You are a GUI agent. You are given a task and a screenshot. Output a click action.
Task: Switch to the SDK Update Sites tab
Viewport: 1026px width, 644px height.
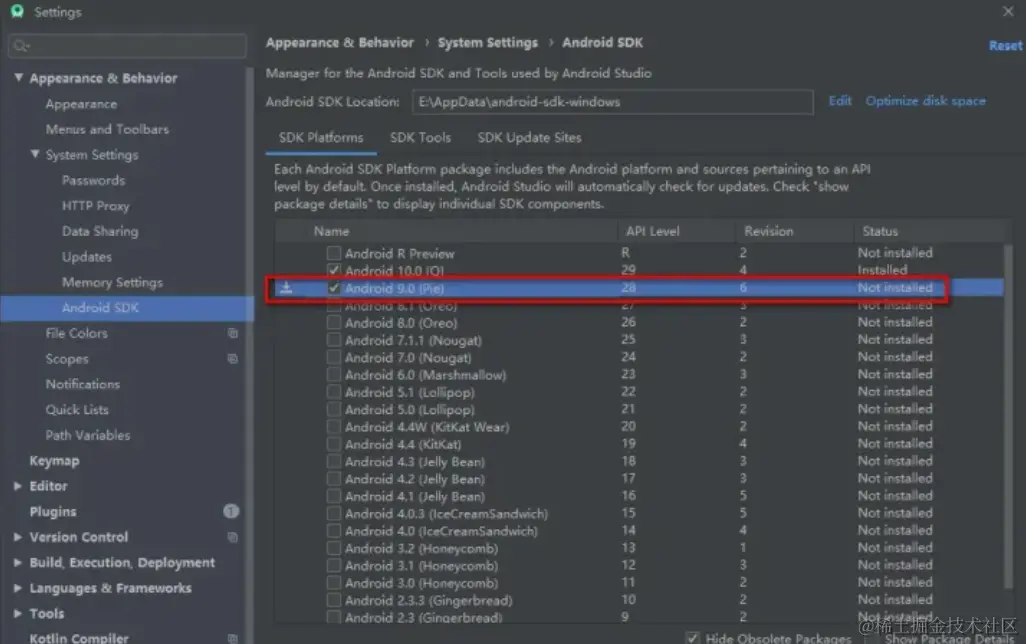(529, 138)
